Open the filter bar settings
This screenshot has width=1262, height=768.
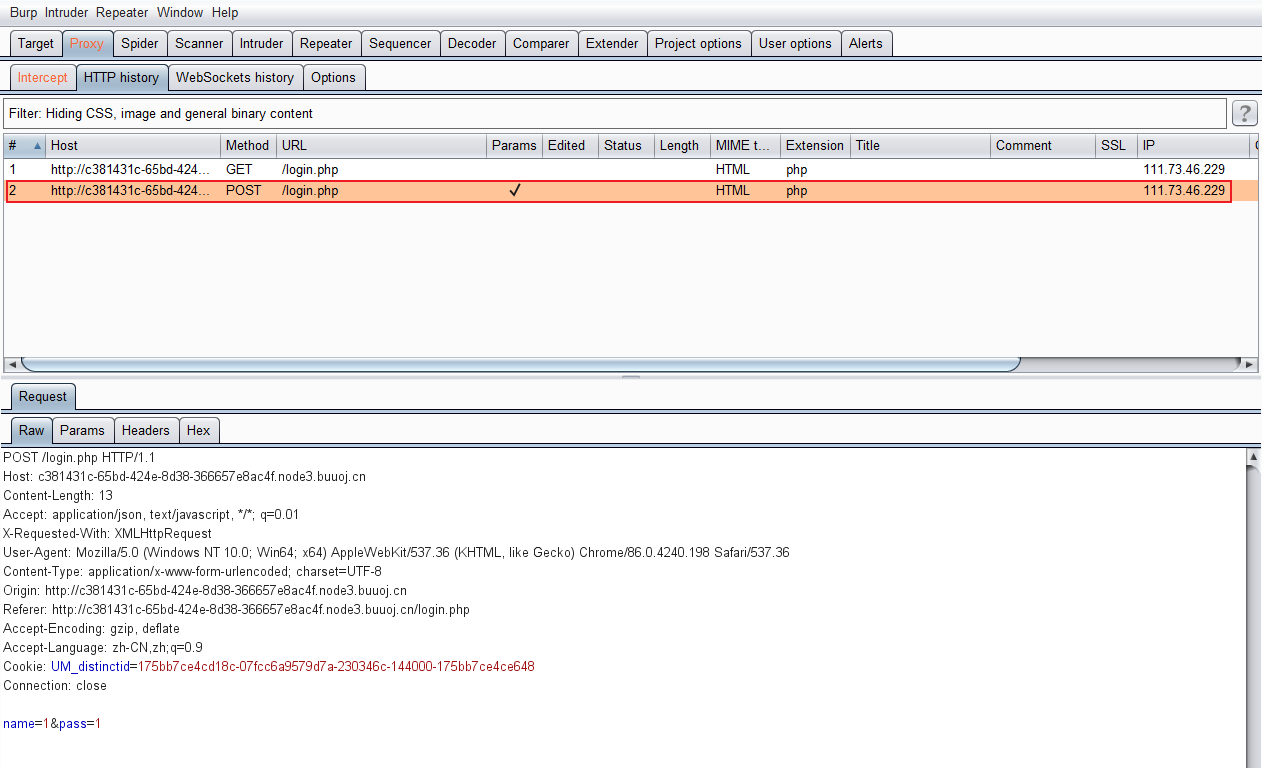(614, 113)
